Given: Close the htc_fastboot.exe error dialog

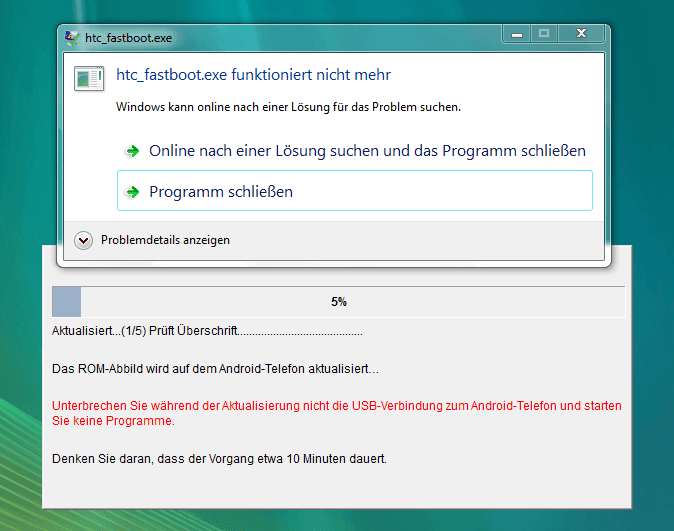Looking at the screenshot, I should 581,34.
